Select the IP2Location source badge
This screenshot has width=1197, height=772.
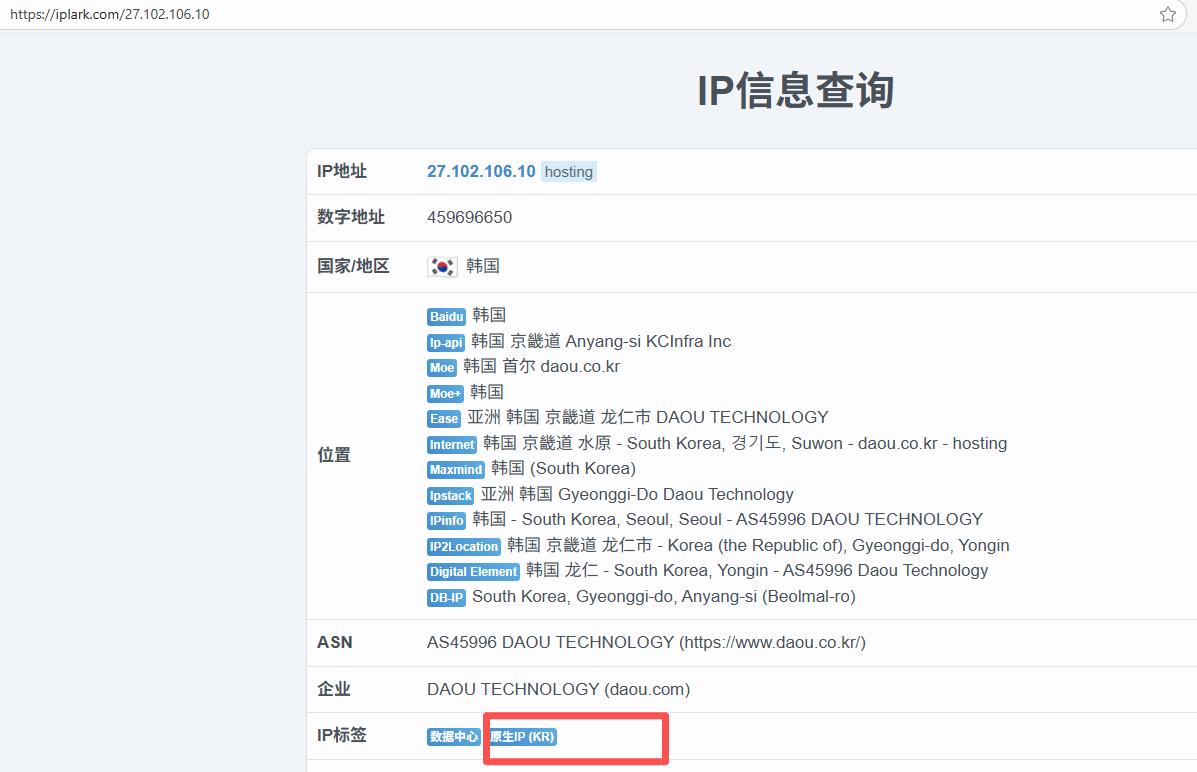click(463, 546)
